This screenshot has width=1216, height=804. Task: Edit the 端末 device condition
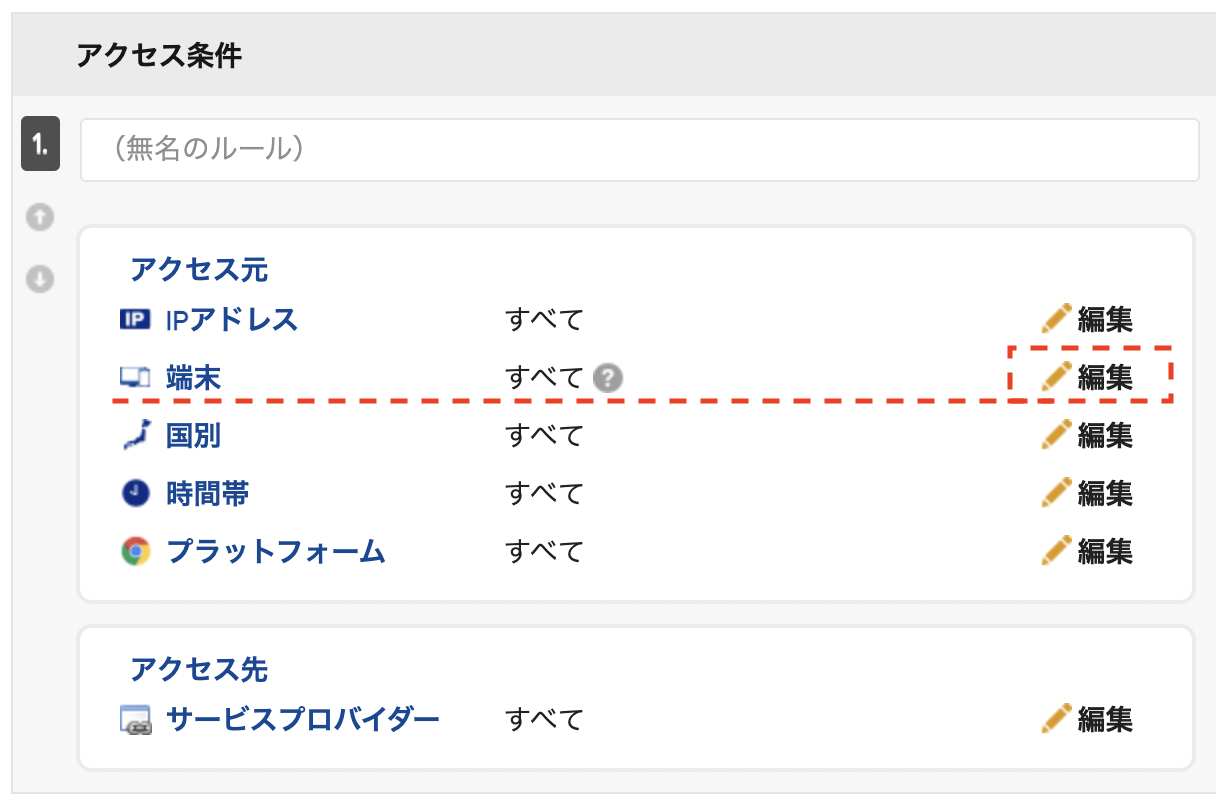click(x=1087, y=377)
